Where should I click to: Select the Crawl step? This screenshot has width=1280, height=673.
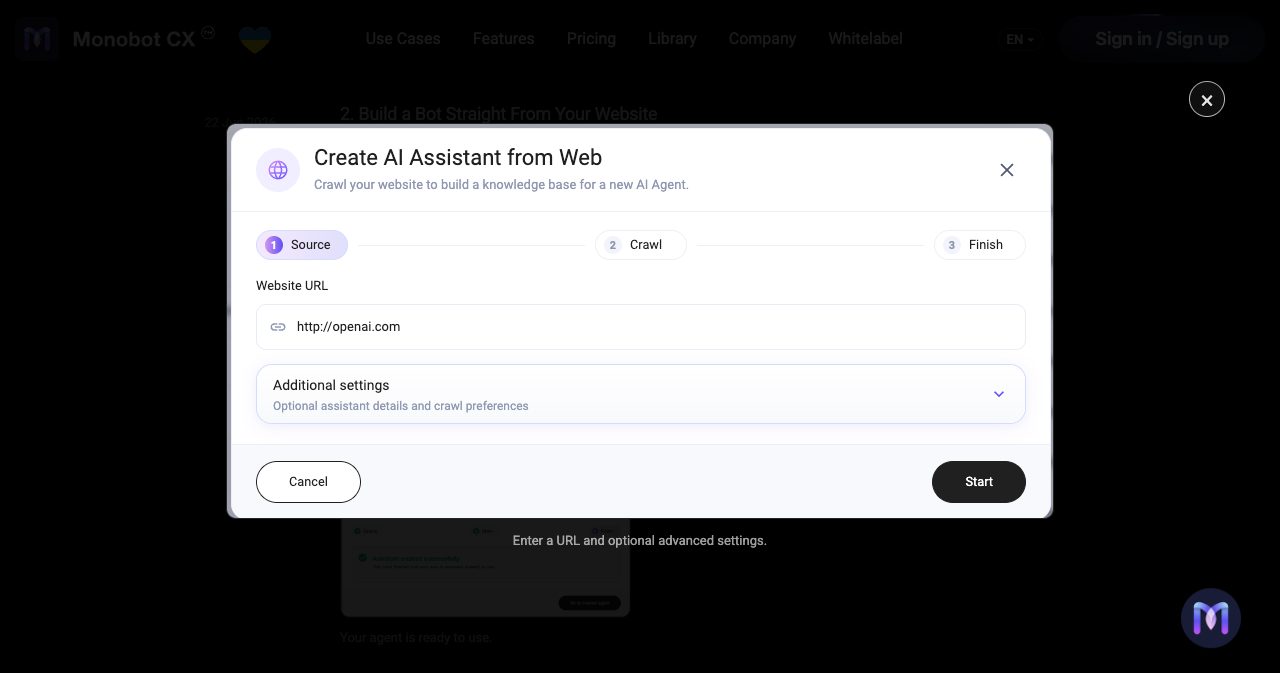coord(640,245)
